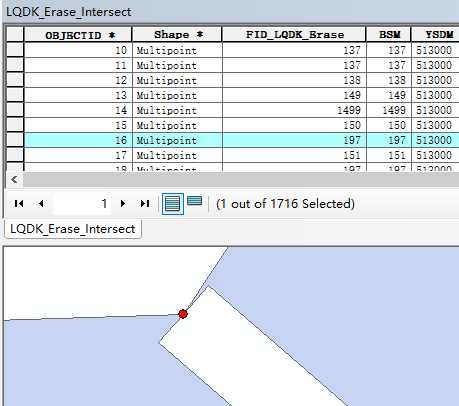Image resolution: width=459 pixels, height=406 pixels.
Task: Click Multipoint Shape cell in row 12
Action: pos(177,80)
